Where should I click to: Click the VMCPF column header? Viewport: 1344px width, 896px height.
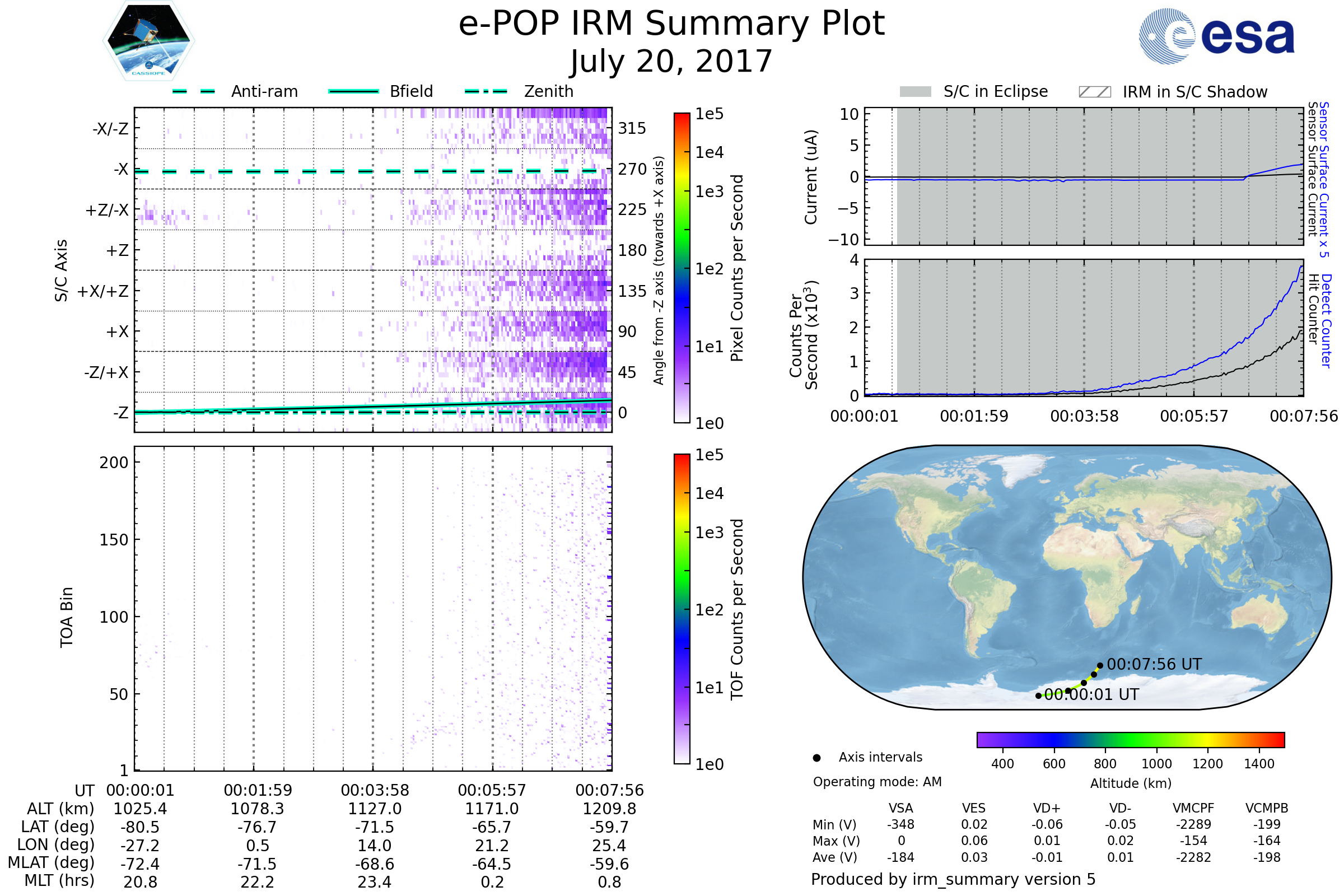(1193, 809)
